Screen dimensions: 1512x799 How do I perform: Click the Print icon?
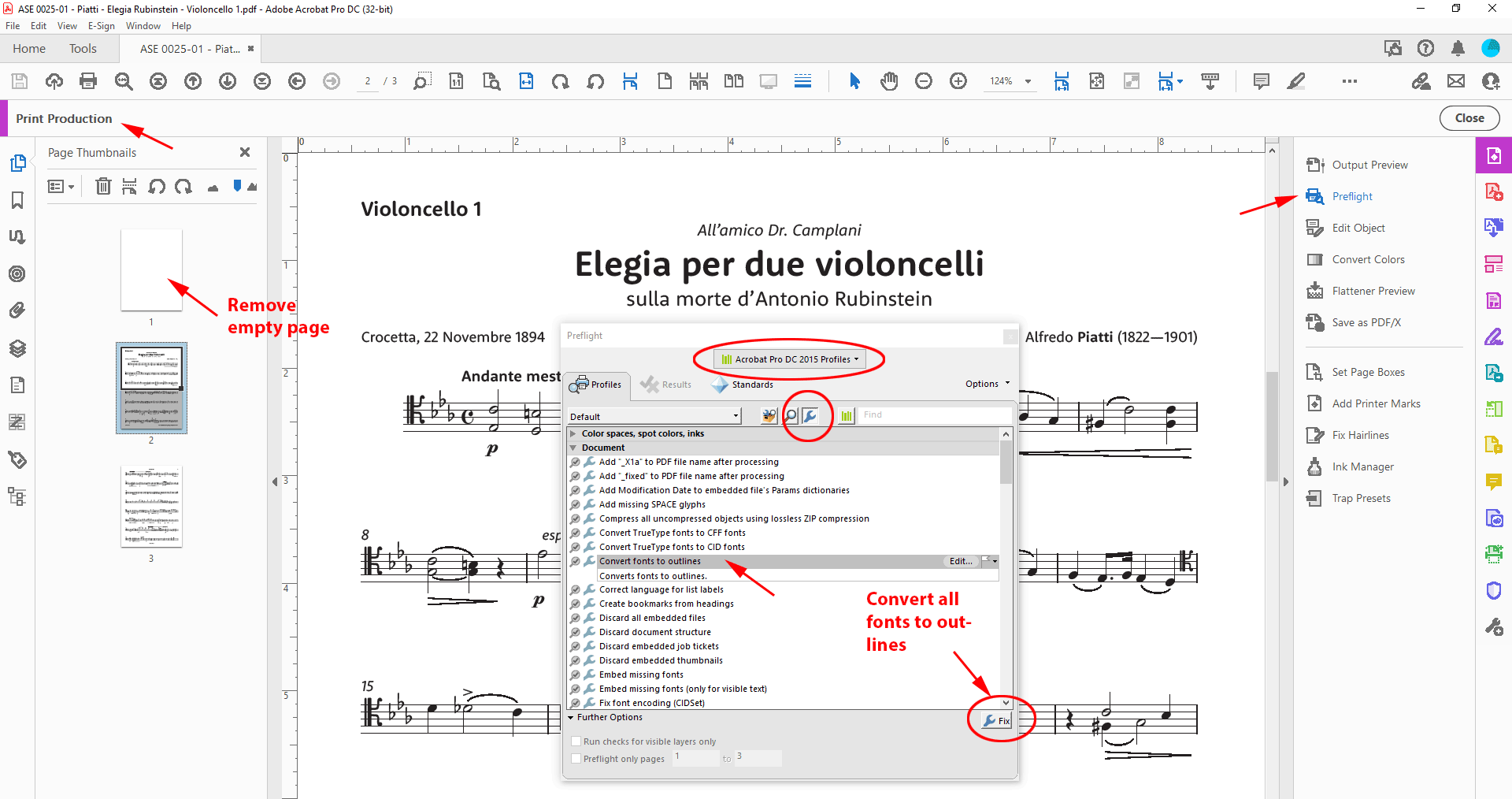click(x=87, y=81)
